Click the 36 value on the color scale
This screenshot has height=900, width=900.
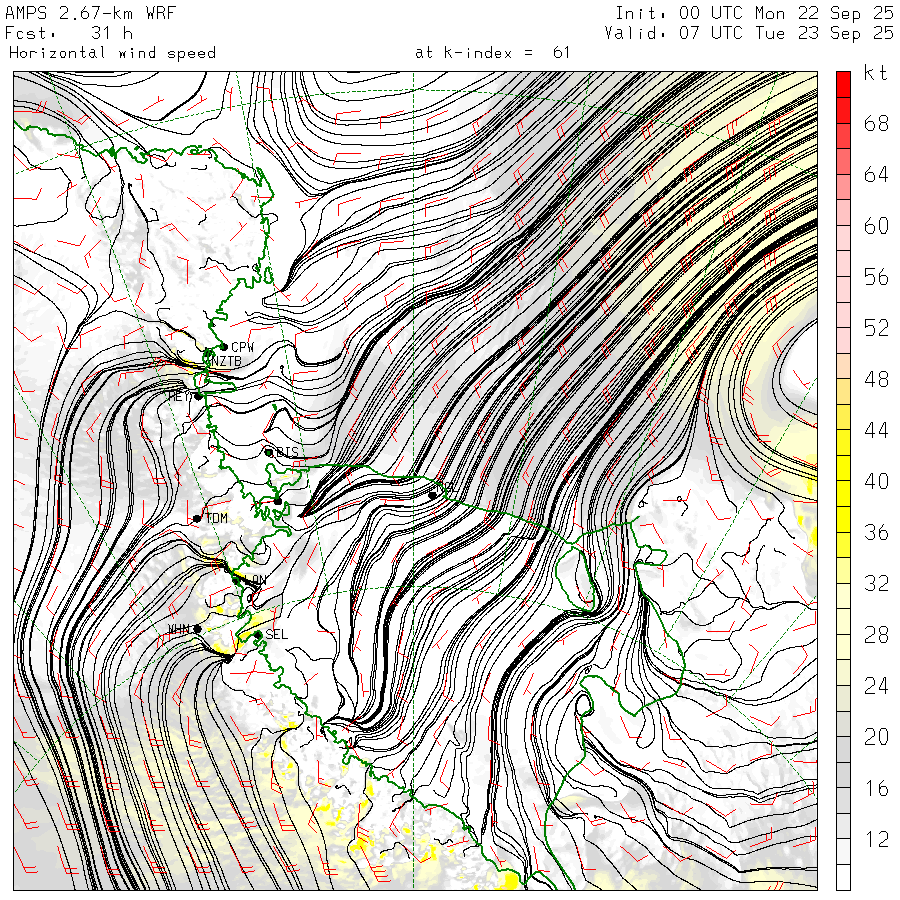(x=876, y=533)
